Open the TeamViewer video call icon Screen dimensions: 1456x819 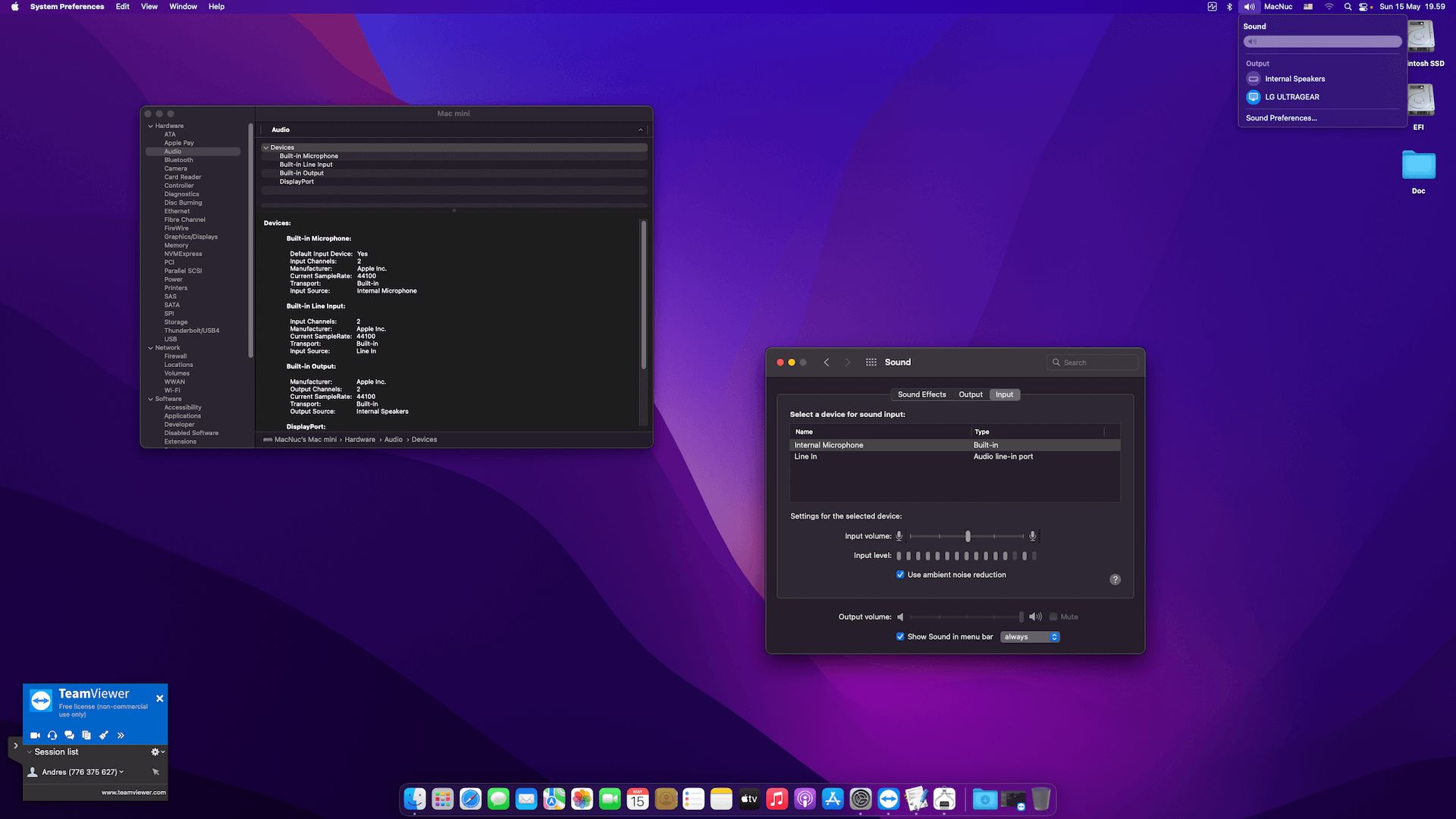click(x=35, y=735)
